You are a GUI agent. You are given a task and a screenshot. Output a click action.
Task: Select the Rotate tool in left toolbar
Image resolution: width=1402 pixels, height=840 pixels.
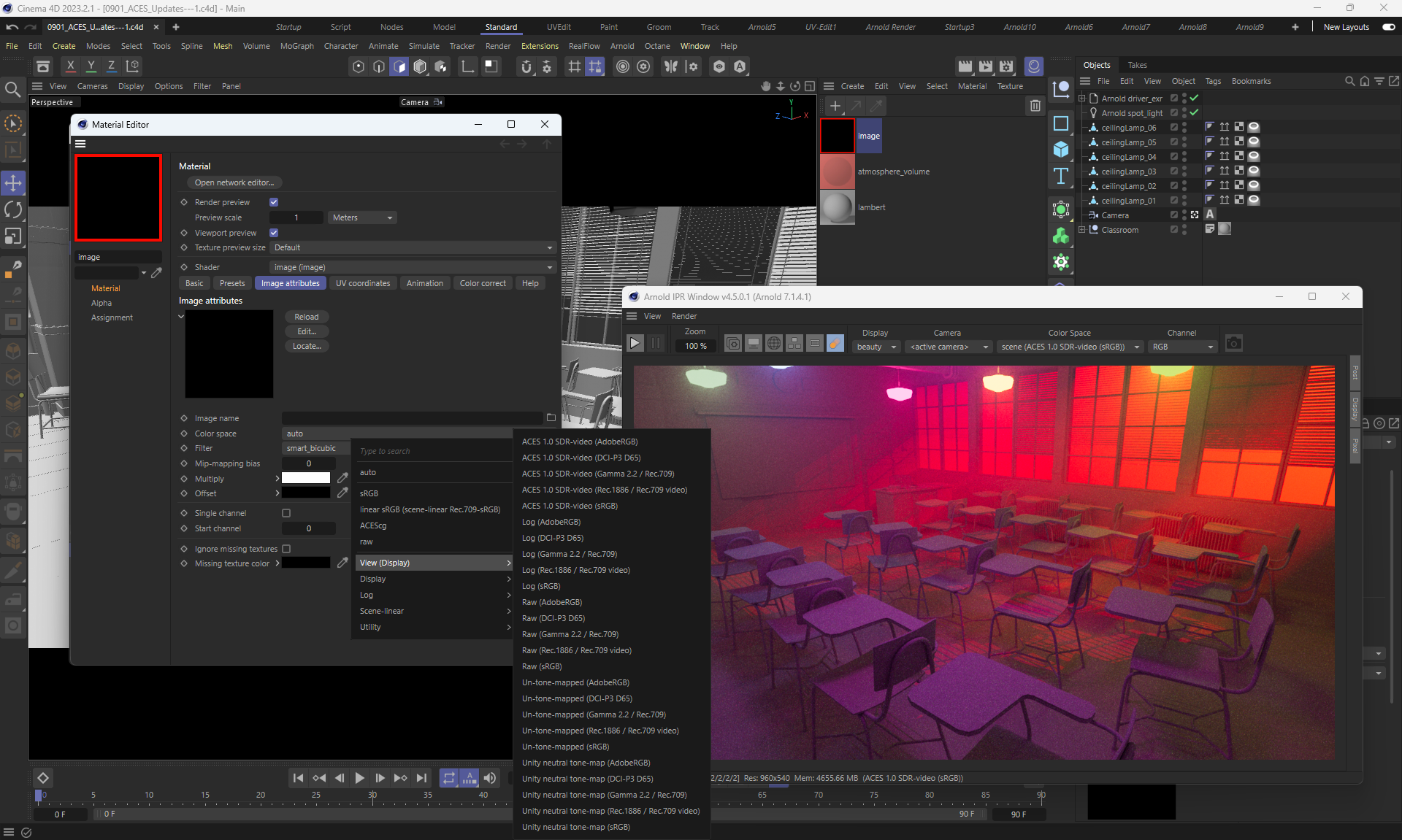tap(13, 210)
